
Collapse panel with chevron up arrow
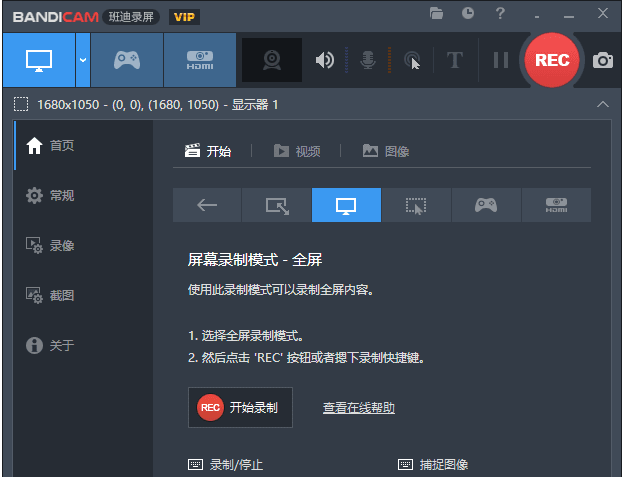click(603, 104)
